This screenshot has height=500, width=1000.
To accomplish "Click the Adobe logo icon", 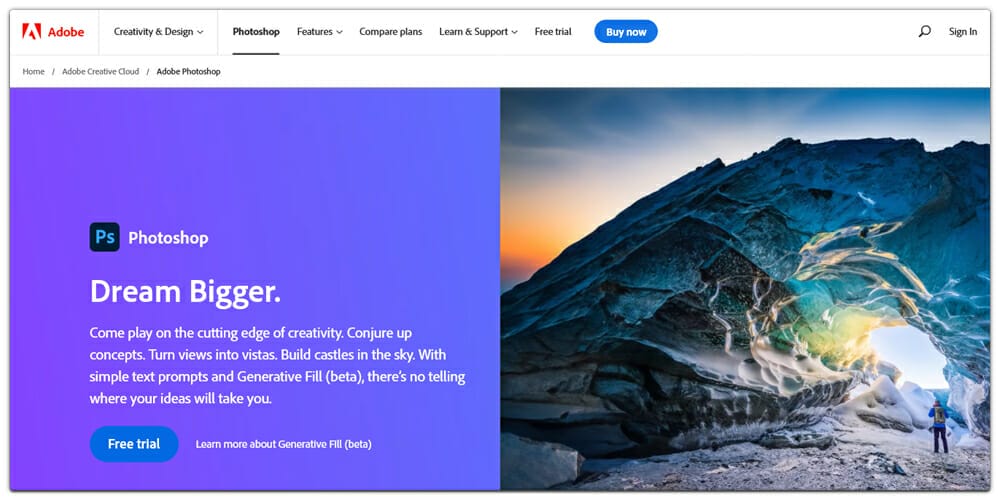I will coord(32,31).
